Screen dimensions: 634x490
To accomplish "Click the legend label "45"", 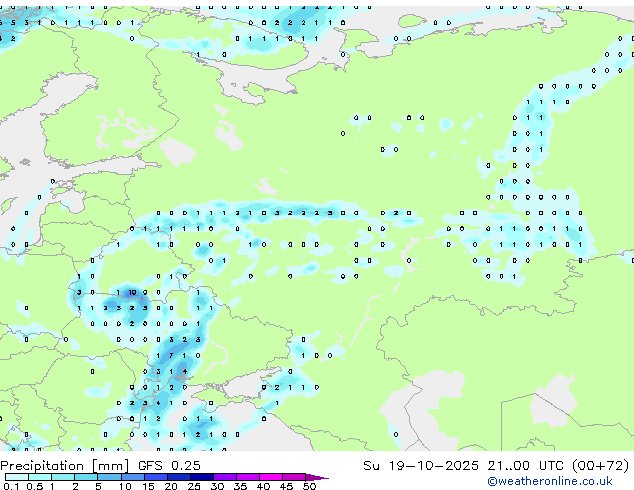I will point(286,486).
